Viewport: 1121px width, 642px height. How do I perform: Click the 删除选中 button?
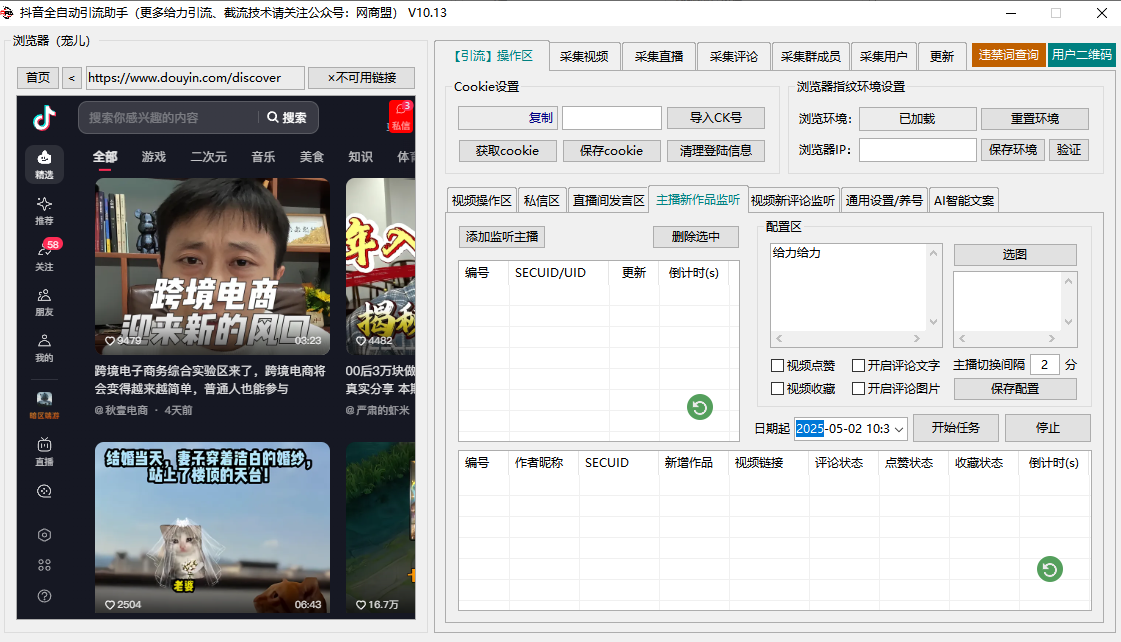696,237
